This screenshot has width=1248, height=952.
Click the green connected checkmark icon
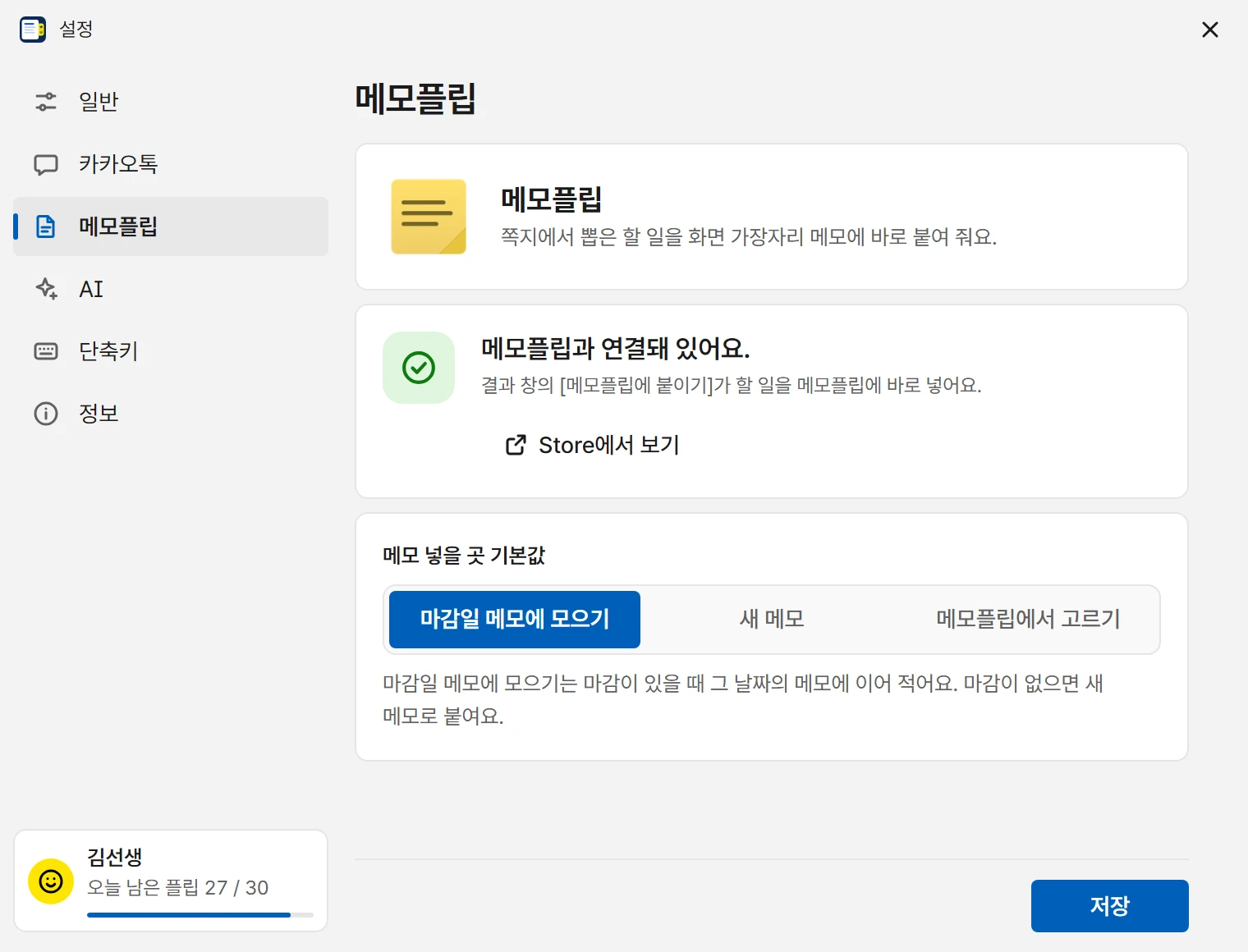[x=419, y=368]
